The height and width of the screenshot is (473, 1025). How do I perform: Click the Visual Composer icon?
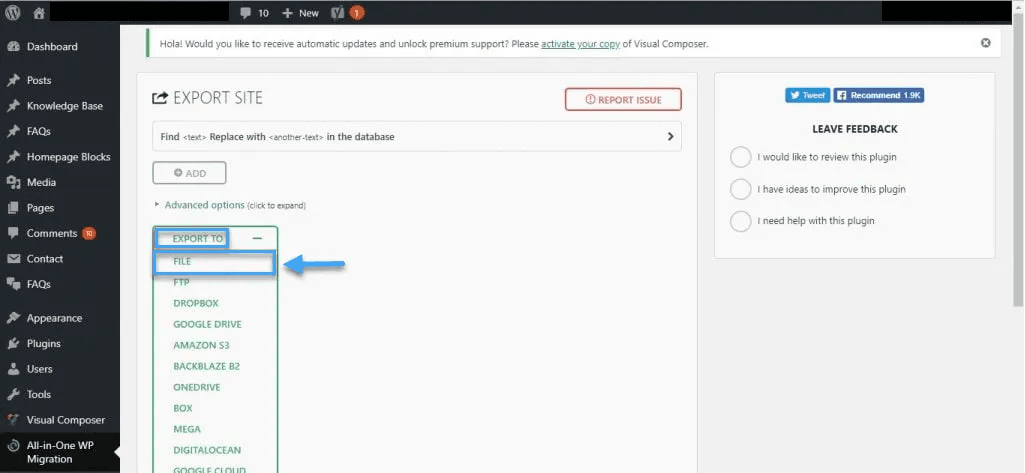coord(13,420)
